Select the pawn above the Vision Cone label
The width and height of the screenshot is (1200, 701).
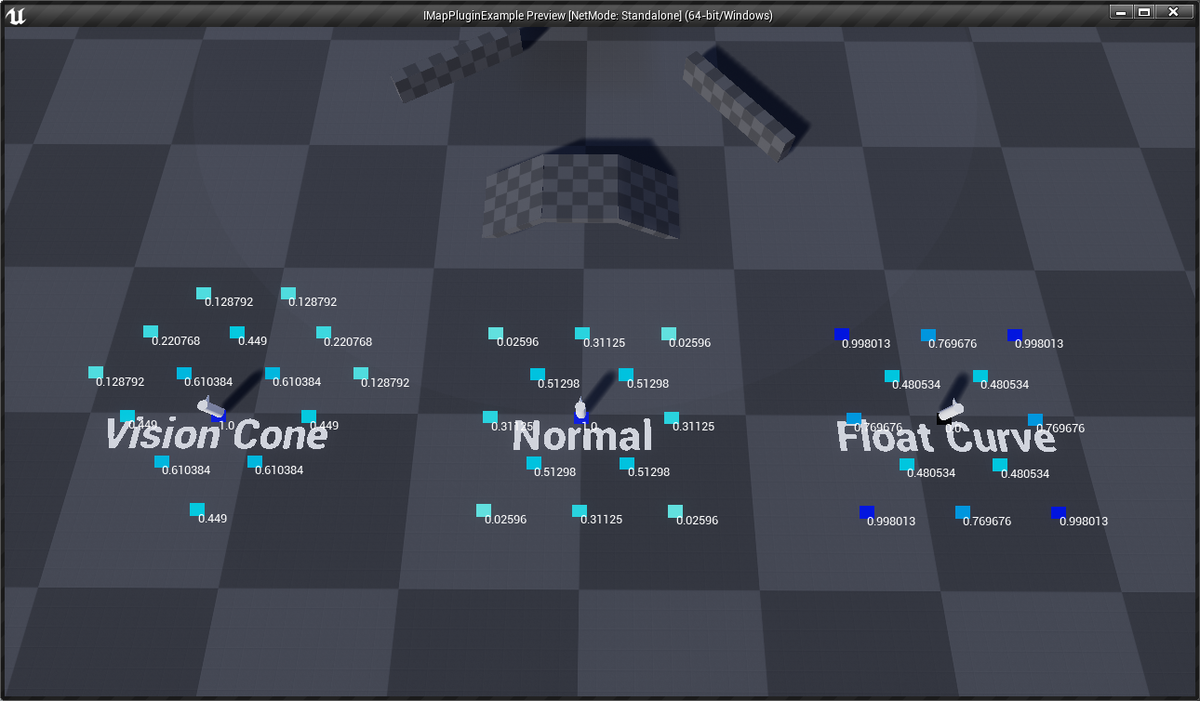(x=212, y=406)
